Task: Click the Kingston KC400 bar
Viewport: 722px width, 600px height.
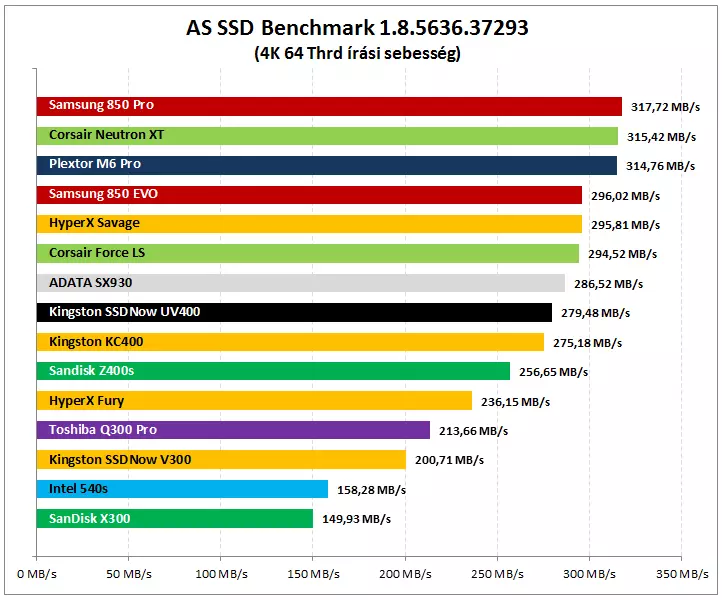Action: [x=290, y=342]
